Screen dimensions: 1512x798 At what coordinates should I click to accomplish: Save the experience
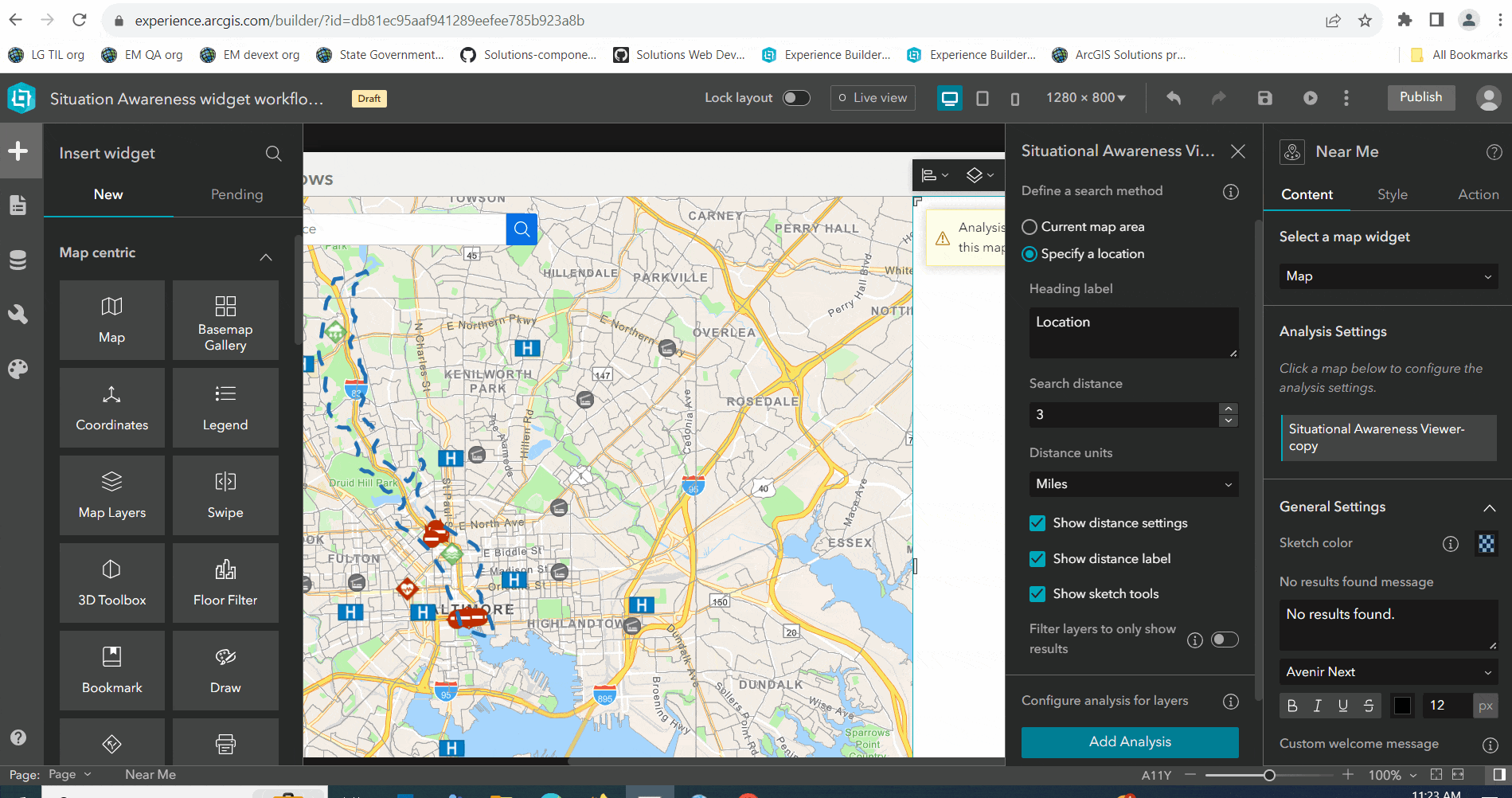[x=1264, y=97]
